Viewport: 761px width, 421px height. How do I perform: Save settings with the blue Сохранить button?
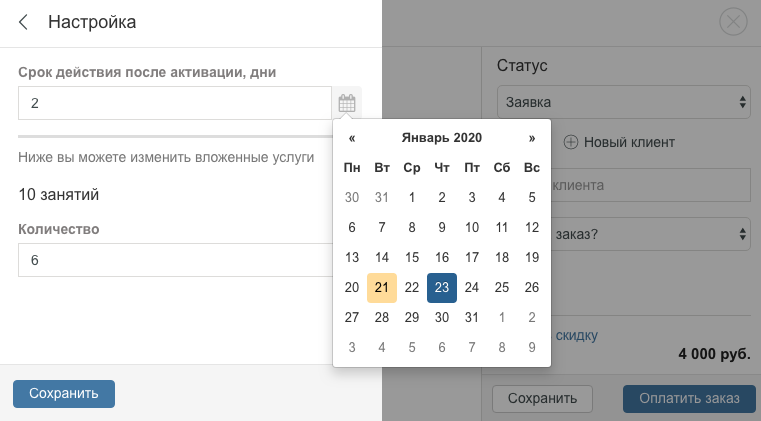(64, 393)
